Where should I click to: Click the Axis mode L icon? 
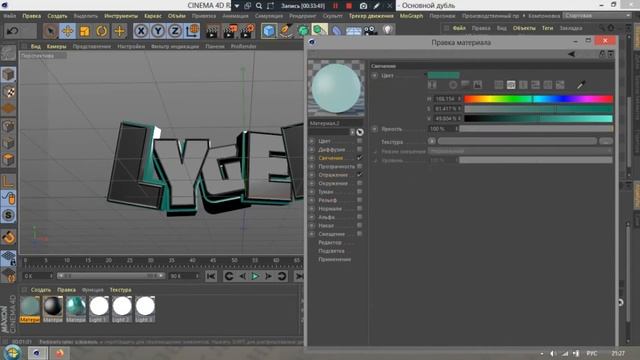[8, 181]
